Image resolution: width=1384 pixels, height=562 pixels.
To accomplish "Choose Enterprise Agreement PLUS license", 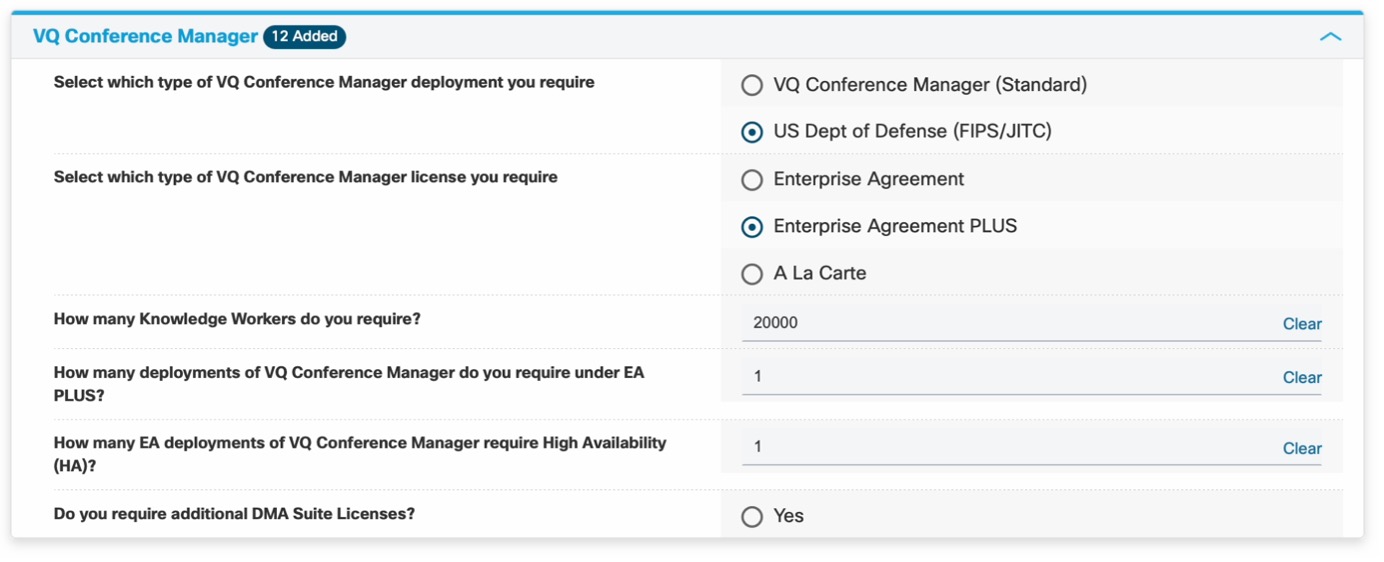I will pyautogui.click(x=752, y=227).
